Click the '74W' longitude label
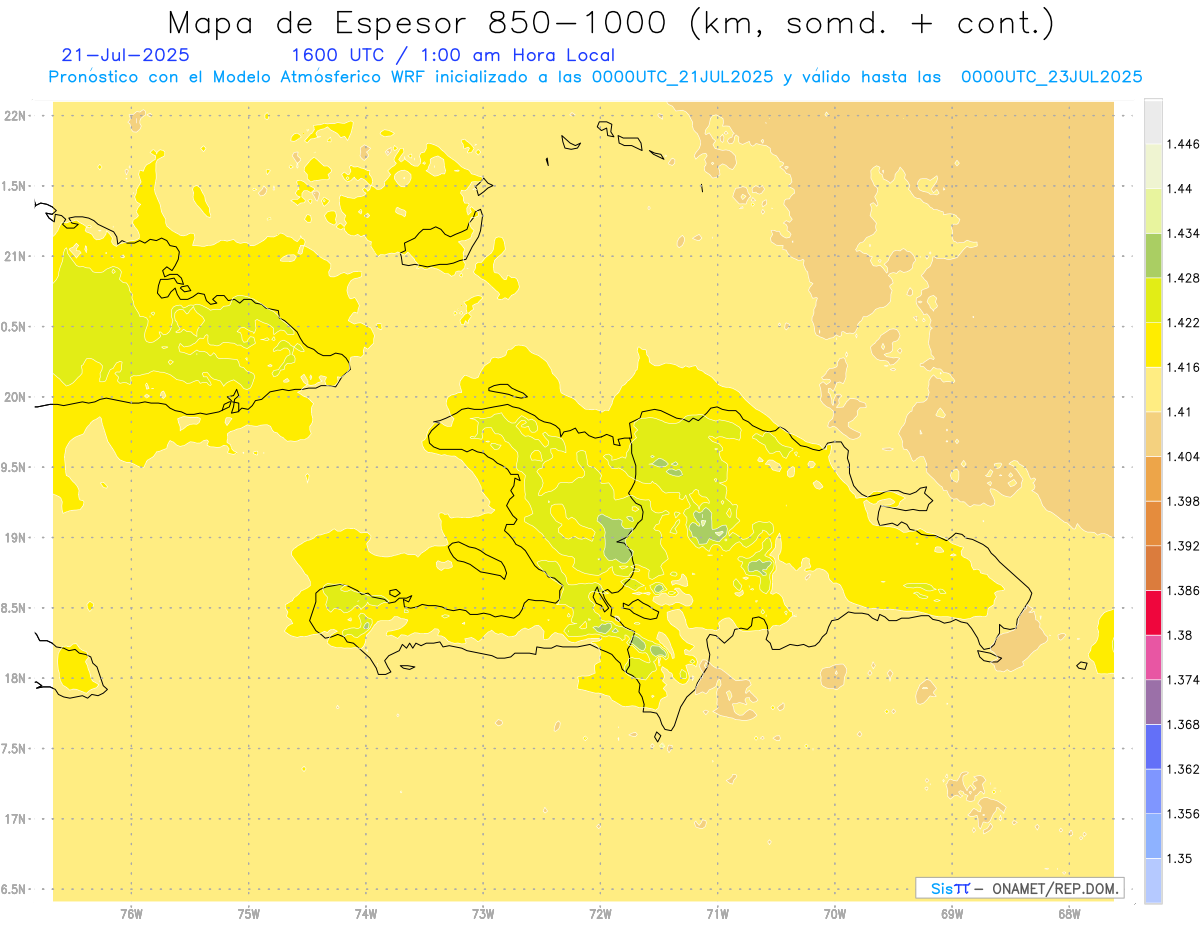Screen dimensions: 1200x927 [x=366, y=914]
